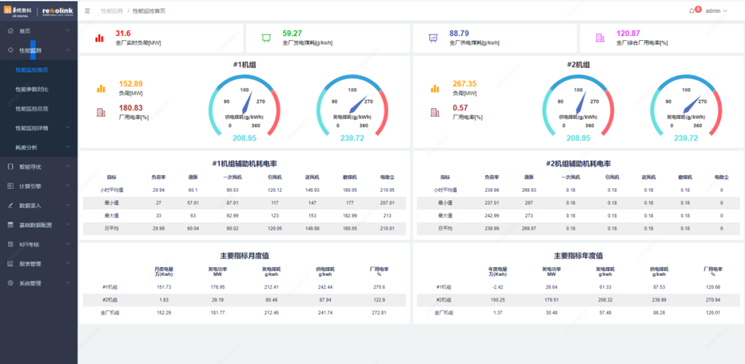Screen dimensions: 745x364
Task: Click the home icon in the sidebar
Action: click(10, 31)
